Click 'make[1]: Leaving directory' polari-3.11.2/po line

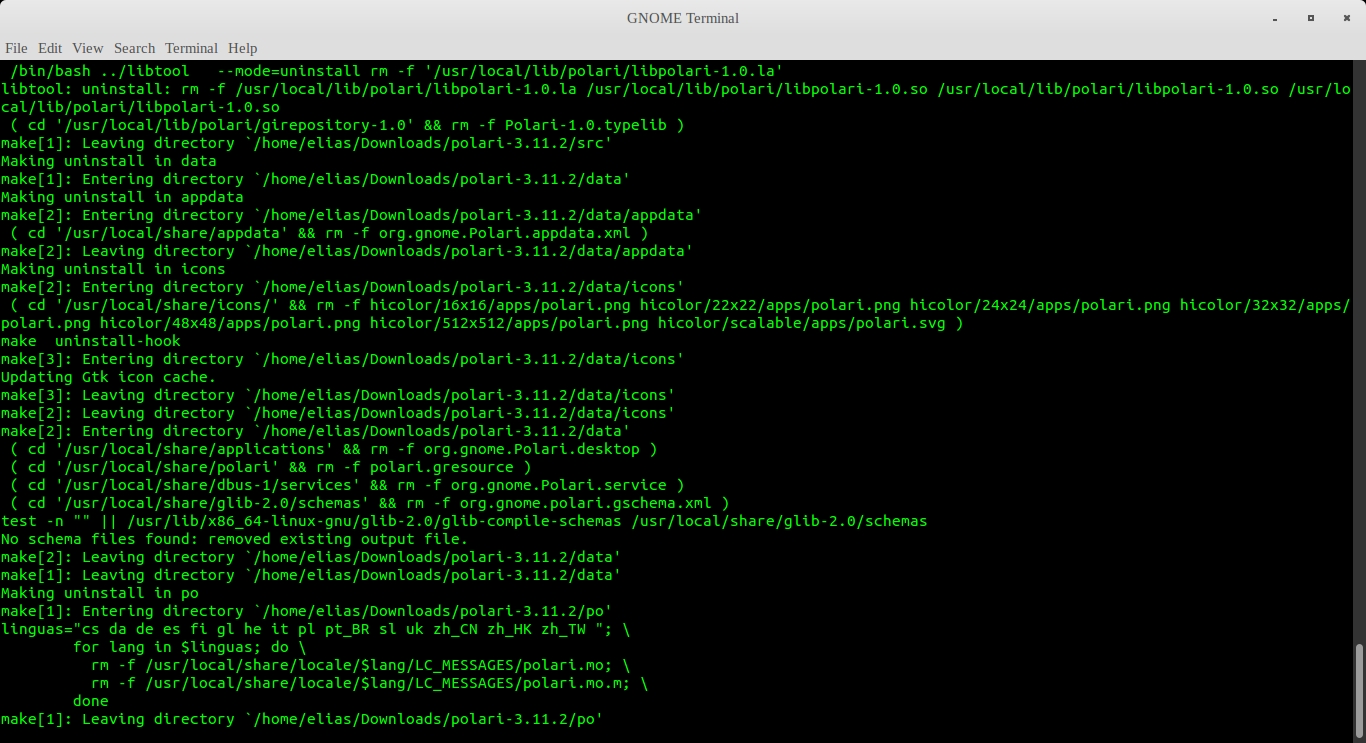click(x=302, y=719)
